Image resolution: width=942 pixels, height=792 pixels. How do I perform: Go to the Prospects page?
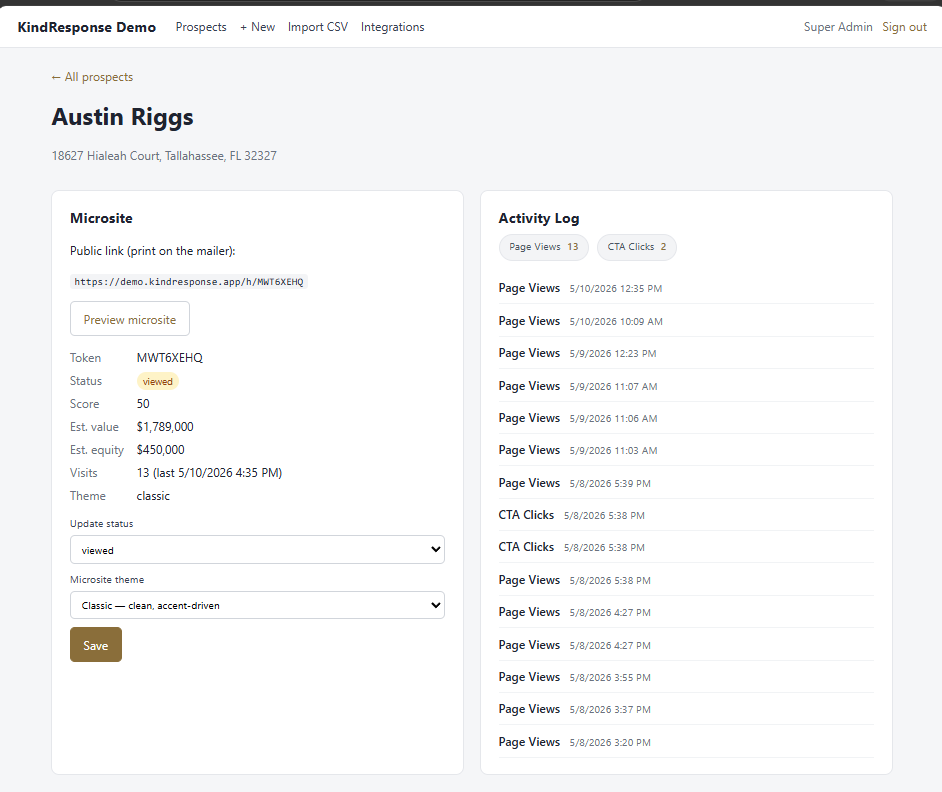(201, 27)
